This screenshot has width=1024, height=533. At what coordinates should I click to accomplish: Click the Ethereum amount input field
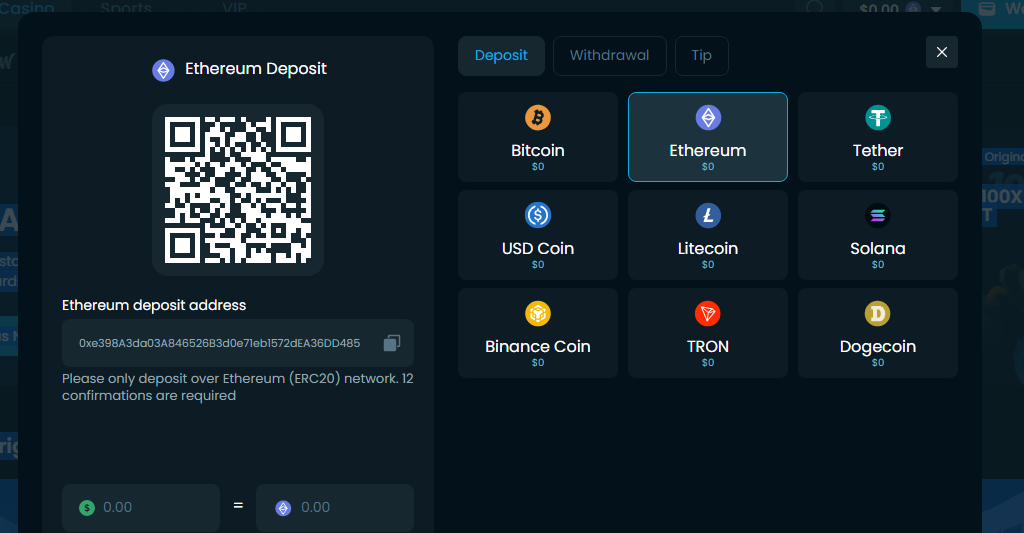point(345,507)
